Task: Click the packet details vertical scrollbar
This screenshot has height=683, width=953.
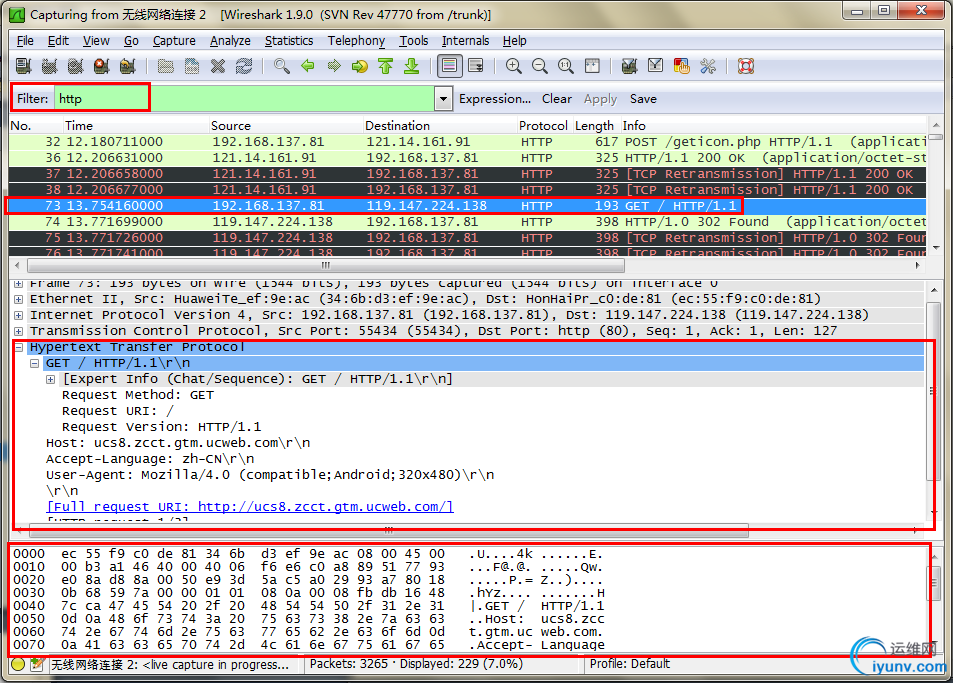Action: (x=932, y=389)
